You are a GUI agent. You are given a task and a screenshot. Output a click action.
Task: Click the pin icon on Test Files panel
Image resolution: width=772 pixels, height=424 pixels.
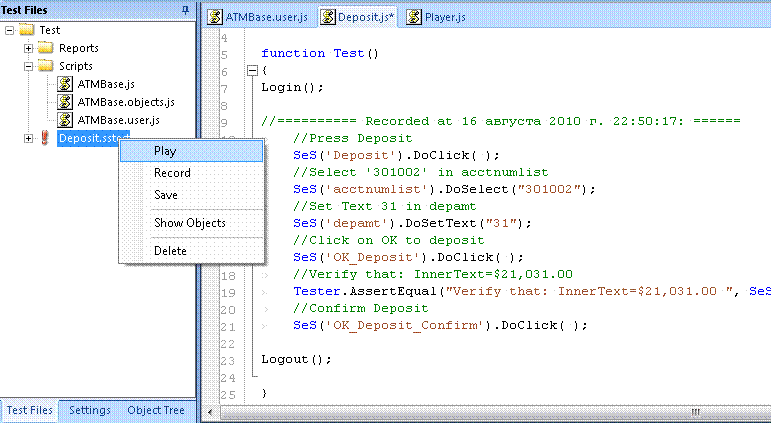[185, 9]
